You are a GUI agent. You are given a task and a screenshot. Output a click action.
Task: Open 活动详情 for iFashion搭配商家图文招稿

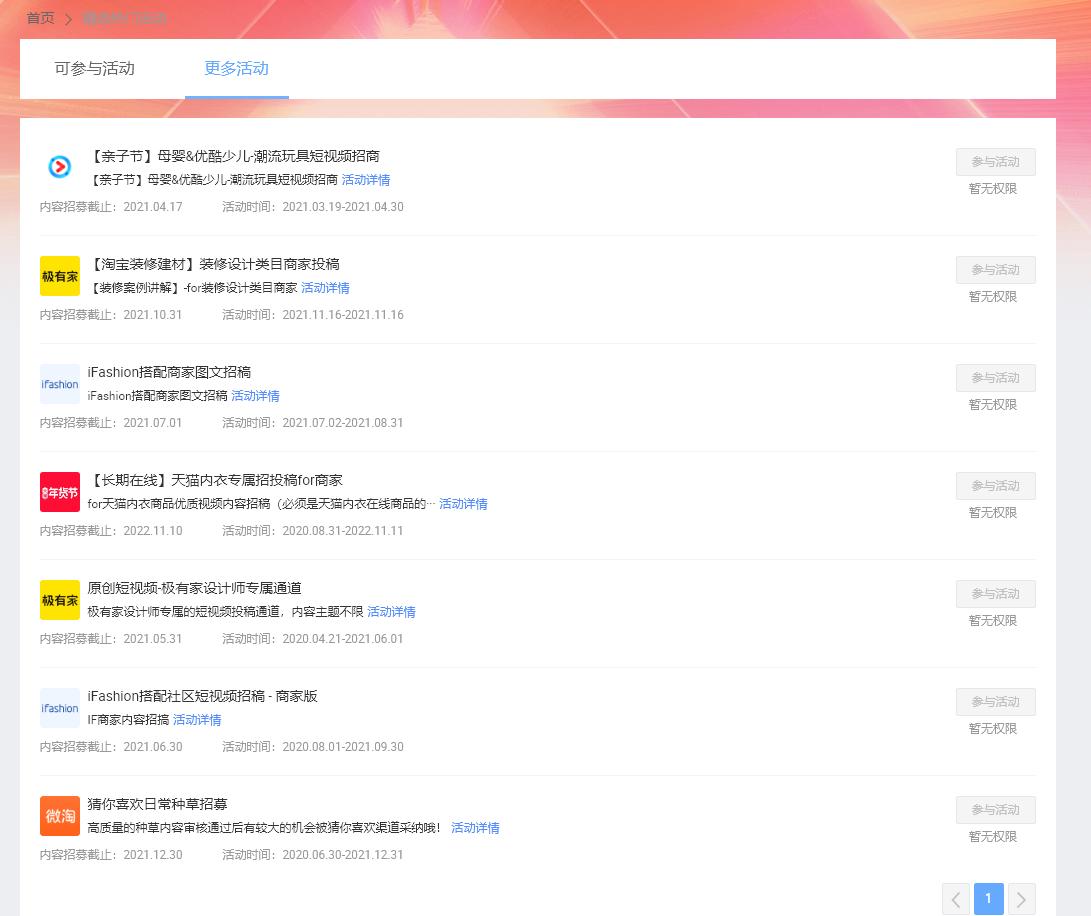[255, 395]
